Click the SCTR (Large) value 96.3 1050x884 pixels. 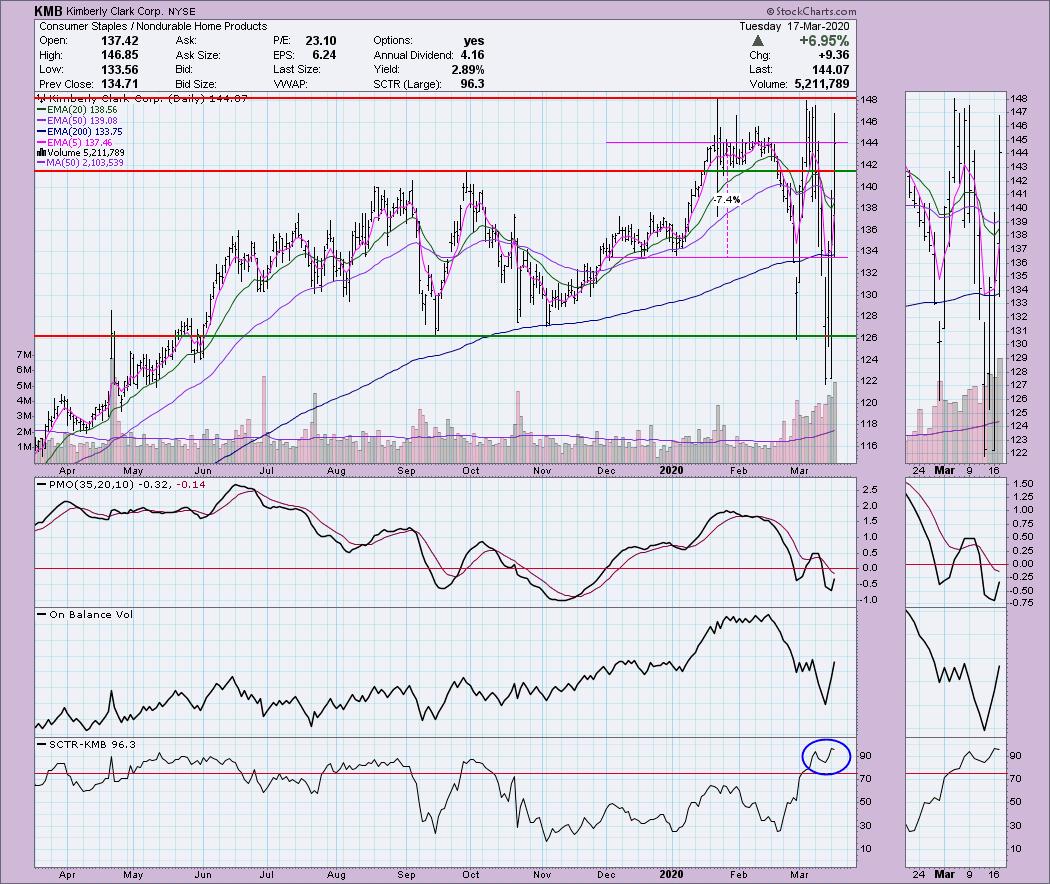472,84
